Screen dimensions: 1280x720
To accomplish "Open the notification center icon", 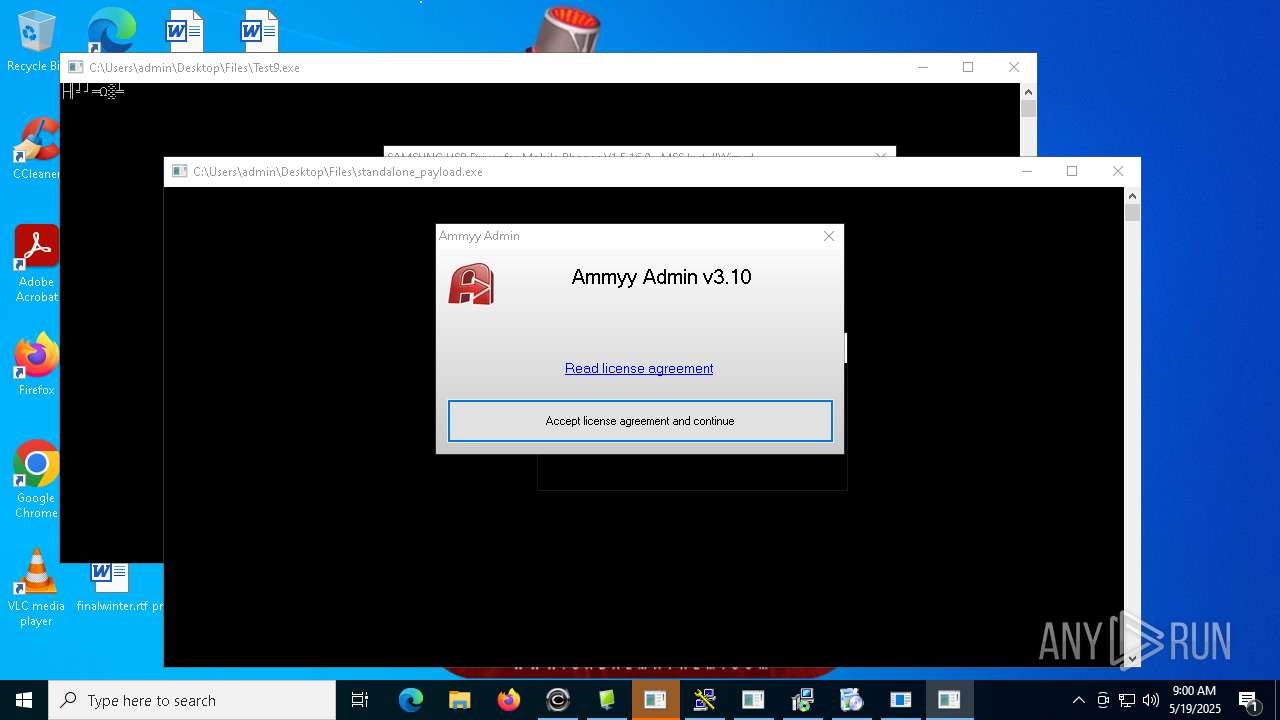I will coord(1248,700).
